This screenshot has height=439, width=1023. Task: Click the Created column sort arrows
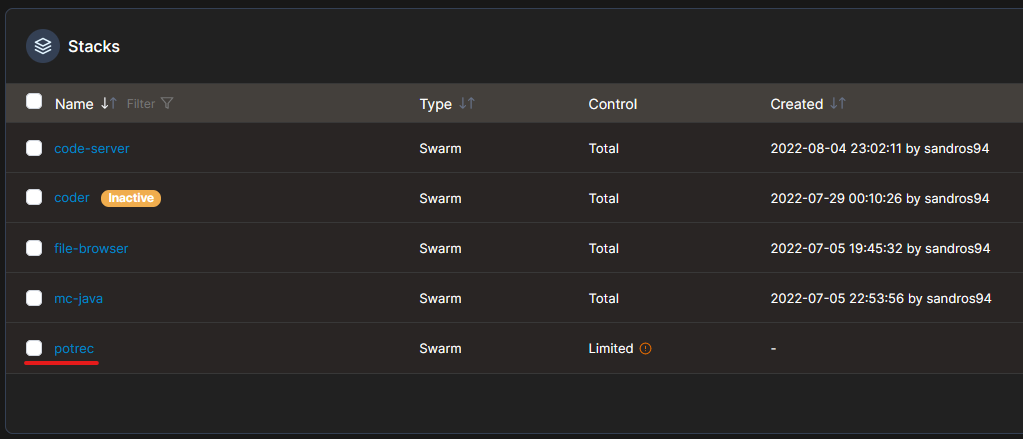point(838,103)
